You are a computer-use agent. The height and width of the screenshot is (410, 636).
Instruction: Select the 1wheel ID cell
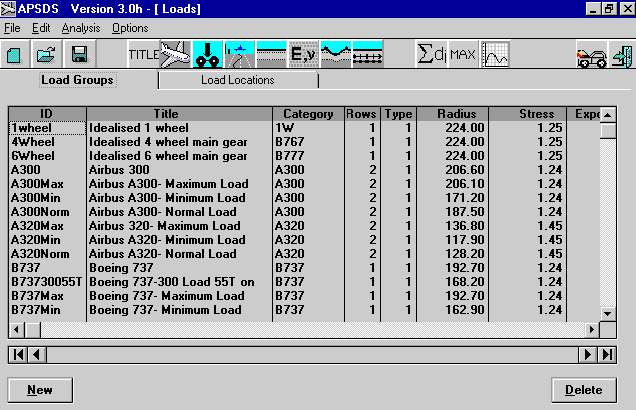(x=47, y=128)
